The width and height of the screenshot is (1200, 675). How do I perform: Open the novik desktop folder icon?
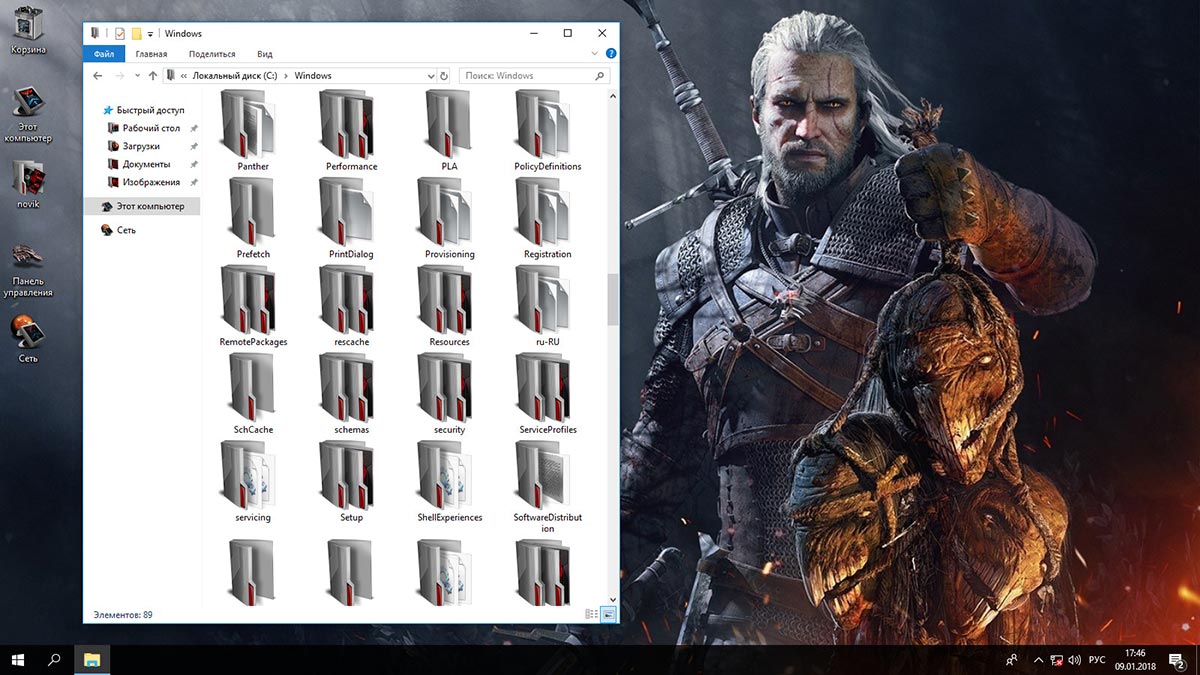point(27,183)
